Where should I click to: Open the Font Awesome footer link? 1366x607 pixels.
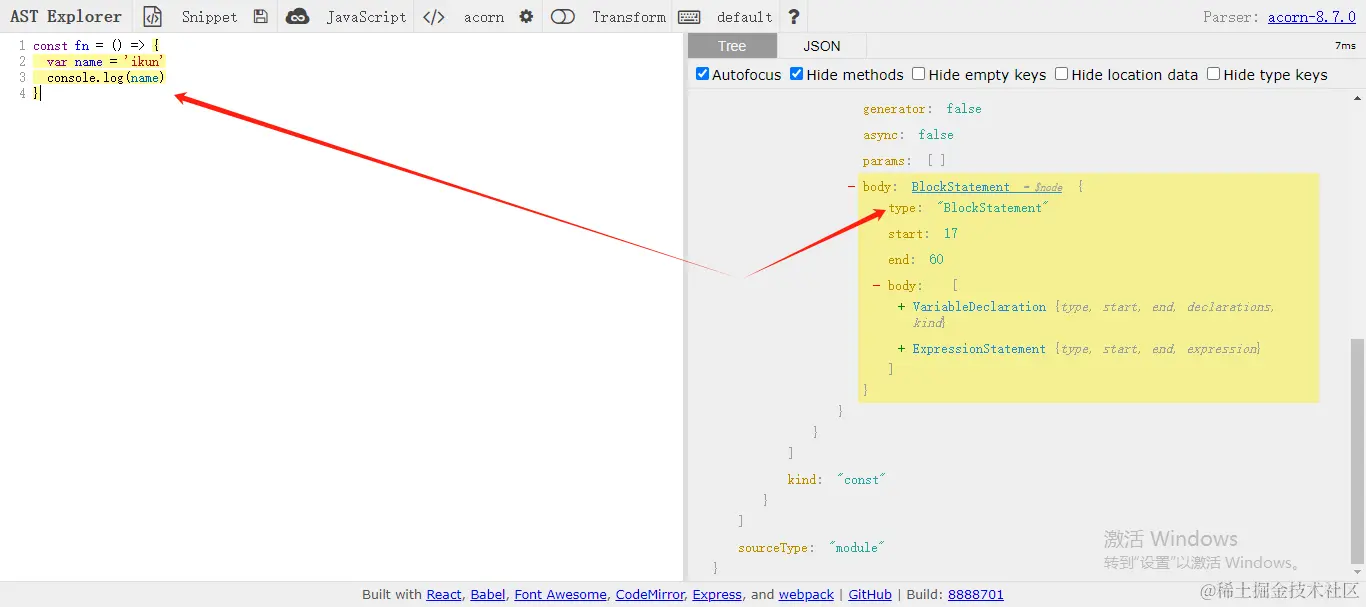tap(560, 594)
